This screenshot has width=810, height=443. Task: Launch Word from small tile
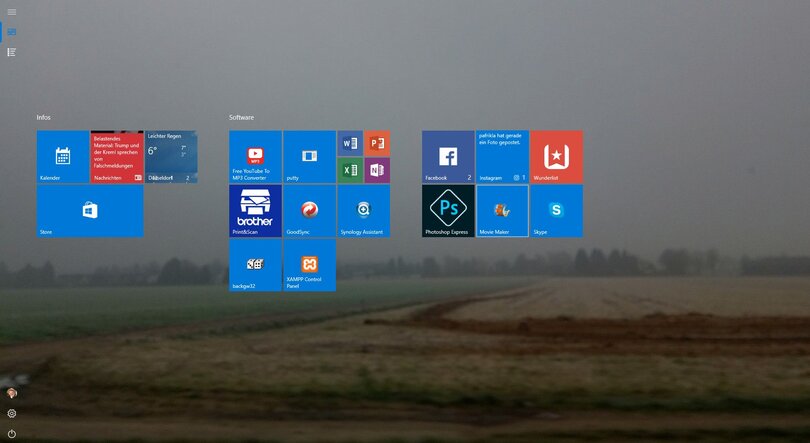(x=350, y=143)
